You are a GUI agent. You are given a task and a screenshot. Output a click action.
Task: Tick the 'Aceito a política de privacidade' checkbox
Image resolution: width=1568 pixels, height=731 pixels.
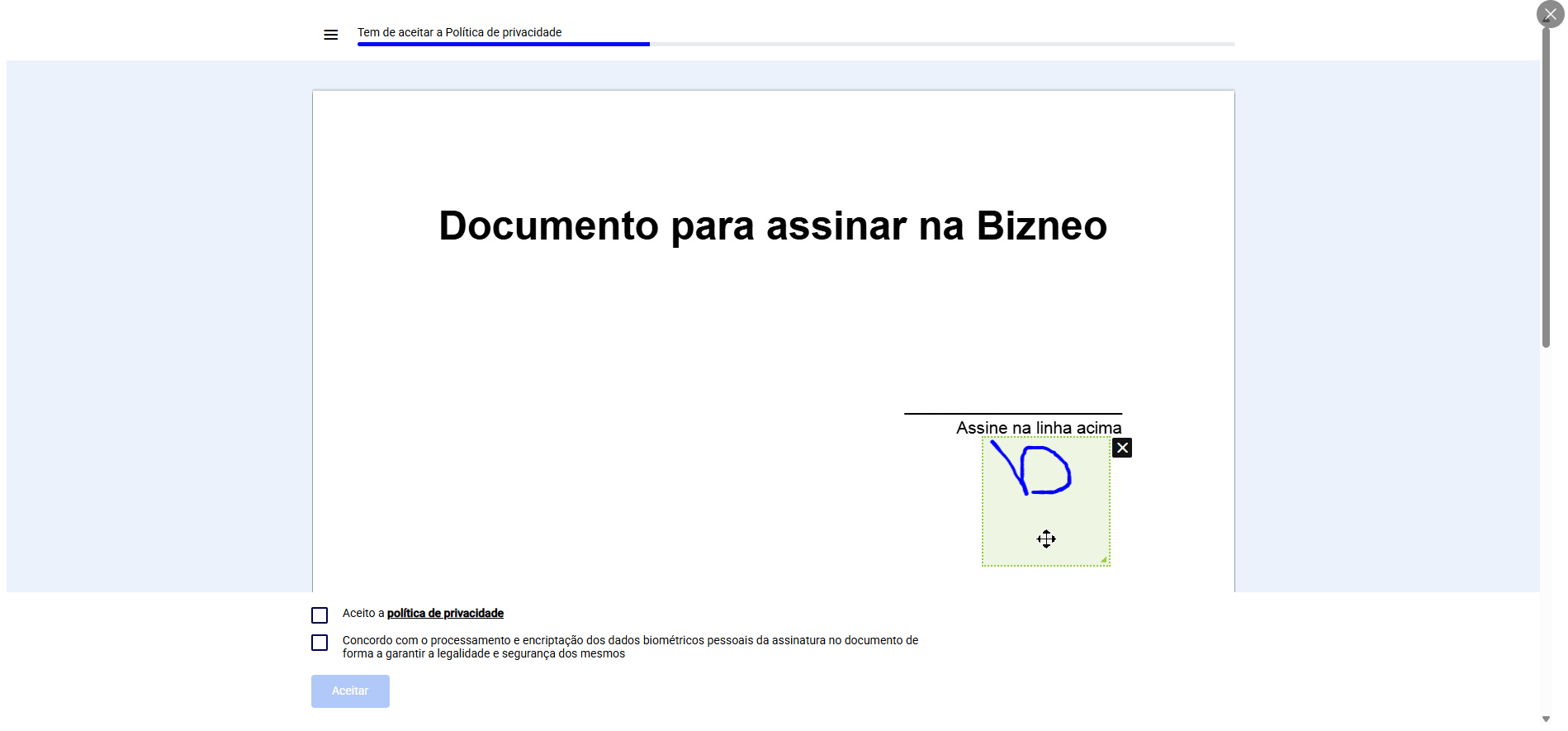point(320,615)
